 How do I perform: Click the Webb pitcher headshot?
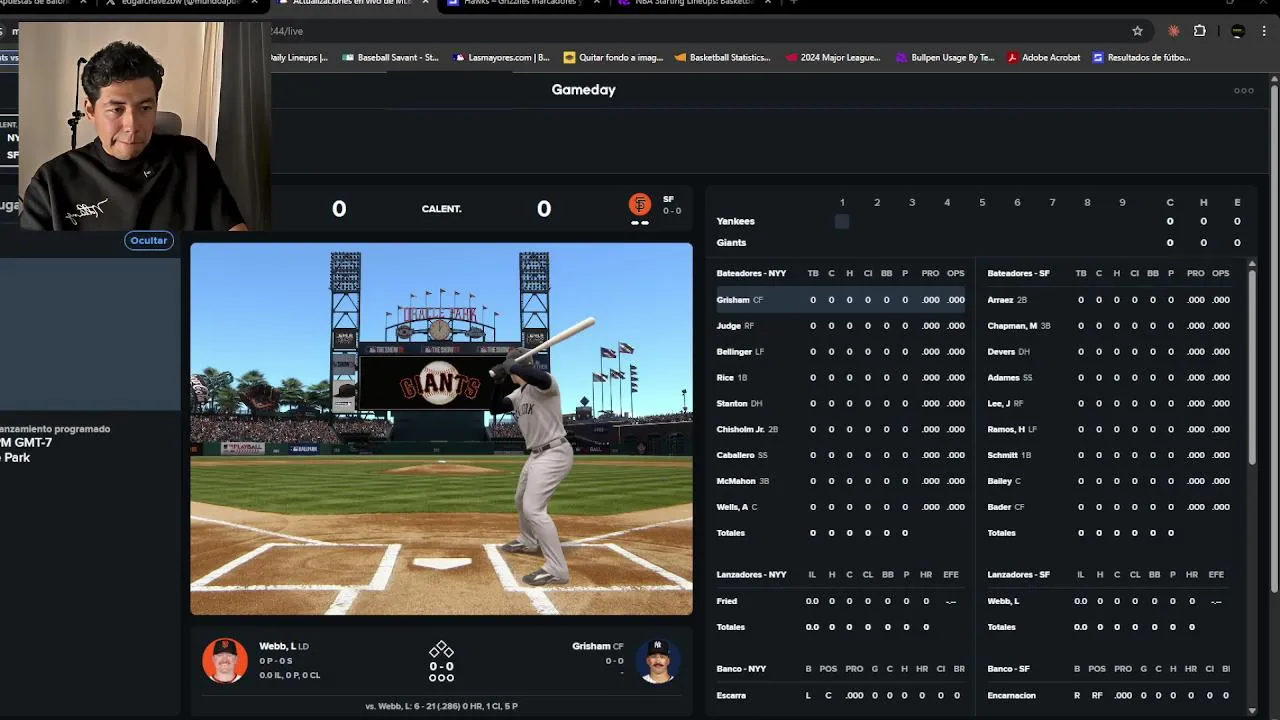(225, 661)
